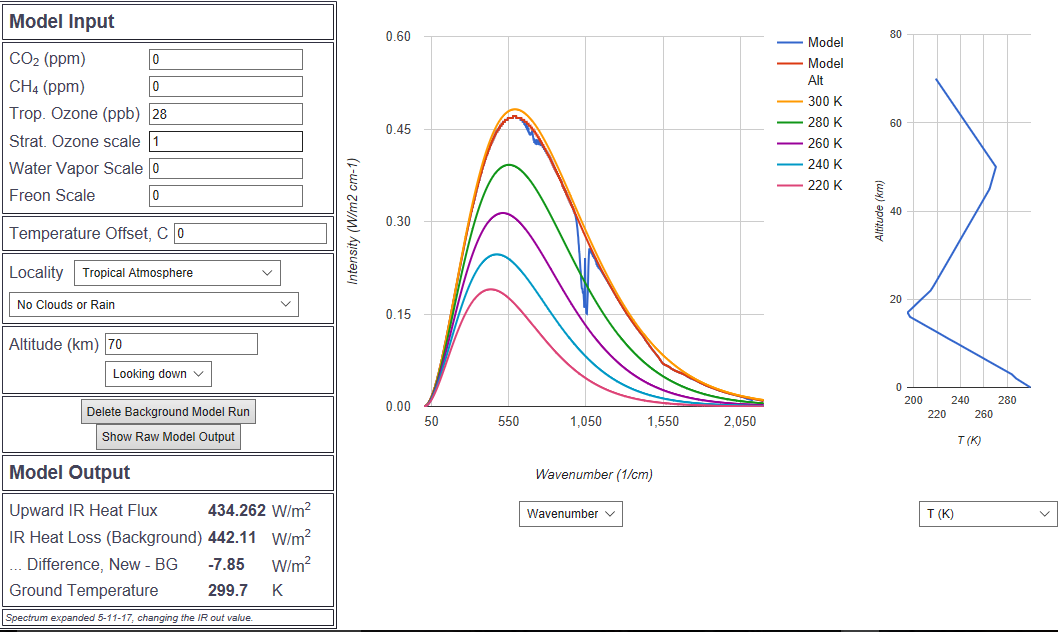Expand the No Clouds or Rain dropdown
Image resolution: width=1058 pixels, height=632 pixels.
pyautogui.click(x=153, y=304)
